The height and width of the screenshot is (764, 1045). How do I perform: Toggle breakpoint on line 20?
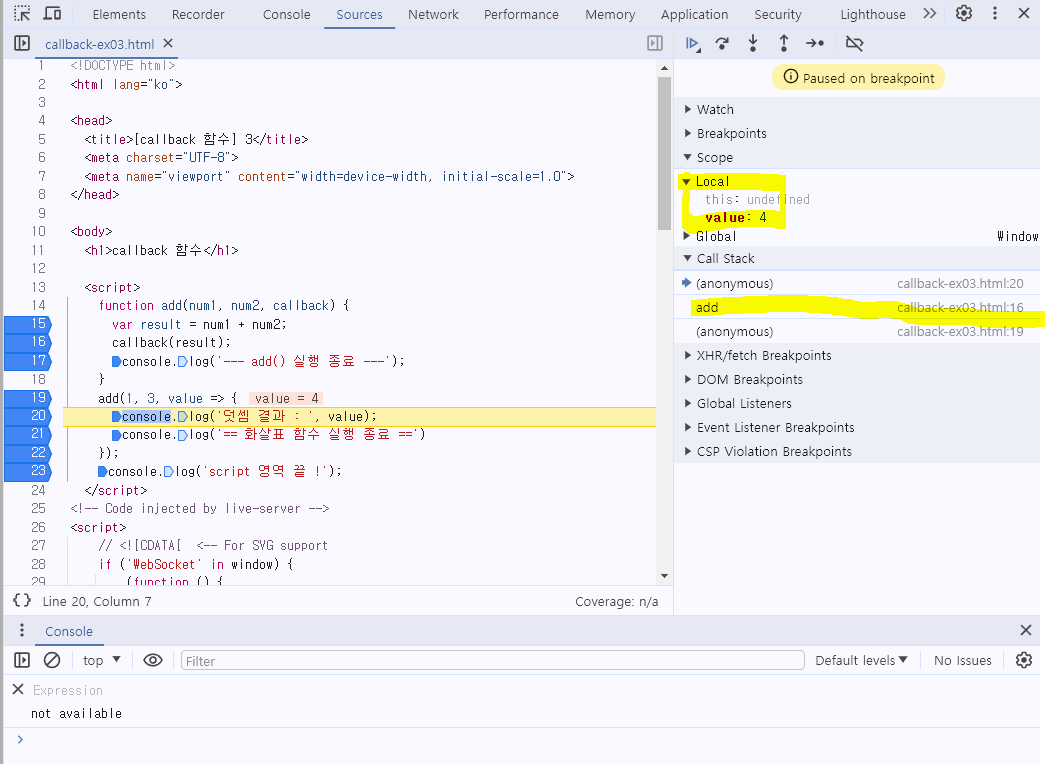(x=28, y=416)
